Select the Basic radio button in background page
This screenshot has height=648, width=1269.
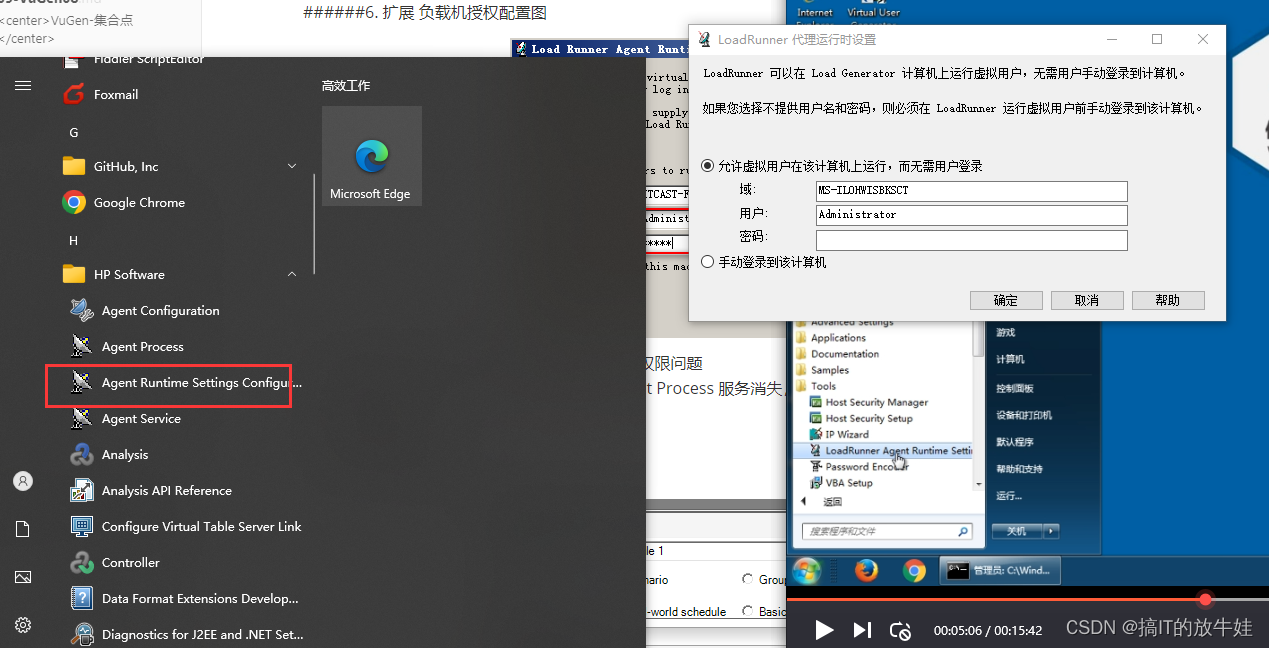coord(748,611)
